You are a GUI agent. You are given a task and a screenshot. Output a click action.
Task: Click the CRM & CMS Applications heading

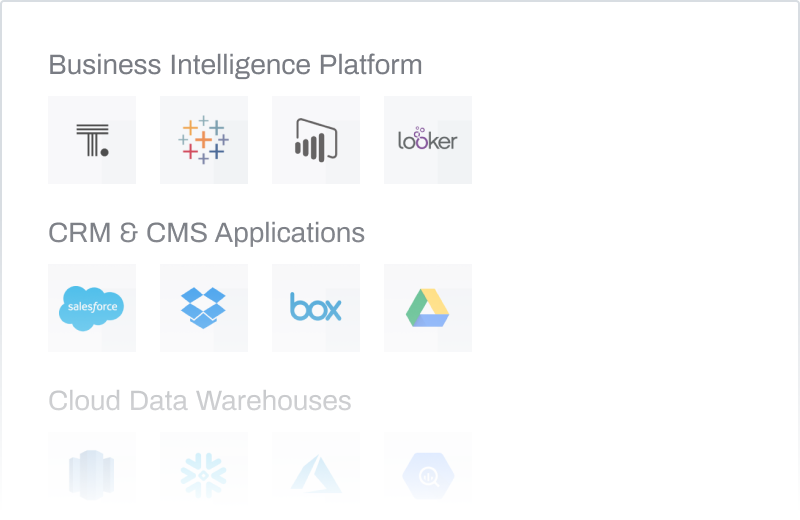pos(206,234)
